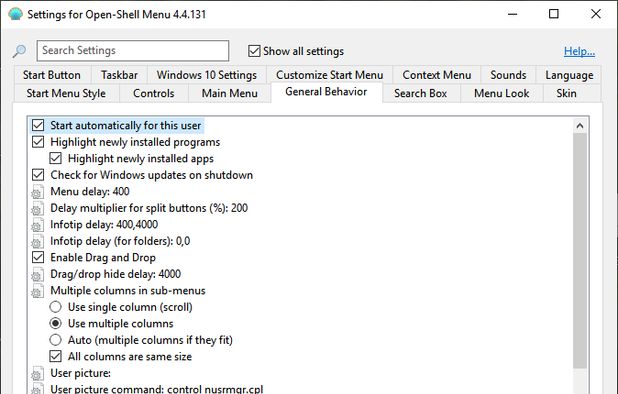The width and height of the screenshot is (618, 394).
Task: Click the icon beside Drag/drop hide delay
Action: 37,275
